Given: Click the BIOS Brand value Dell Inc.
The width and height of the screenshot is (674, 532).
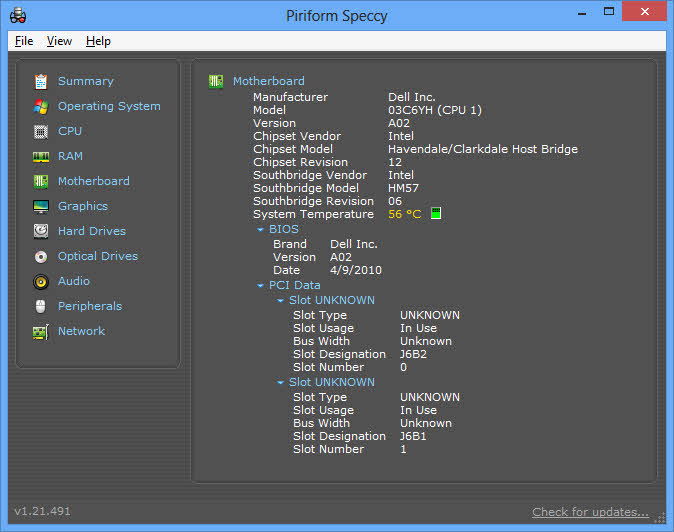Looking at the screenshot, I should pos(353,244).
